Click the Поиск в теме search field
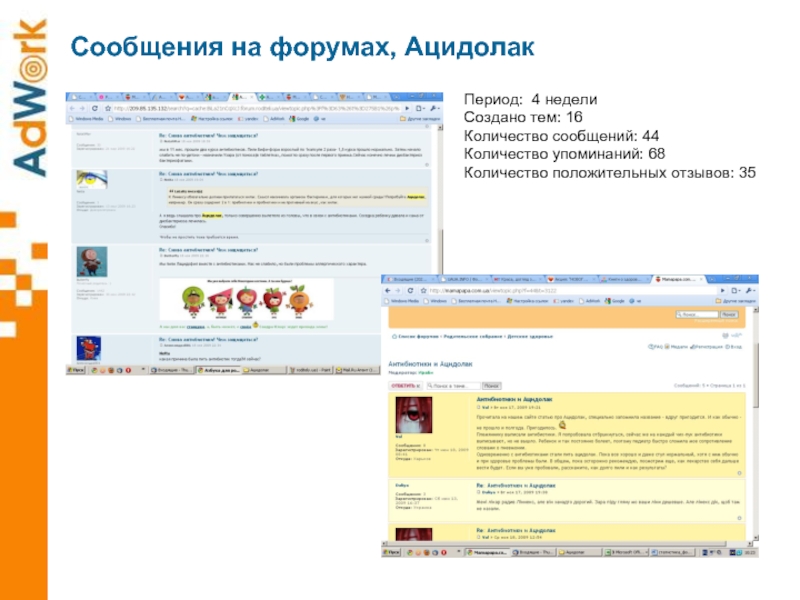This screenshot has width=800, height=600. pos(454,386)
